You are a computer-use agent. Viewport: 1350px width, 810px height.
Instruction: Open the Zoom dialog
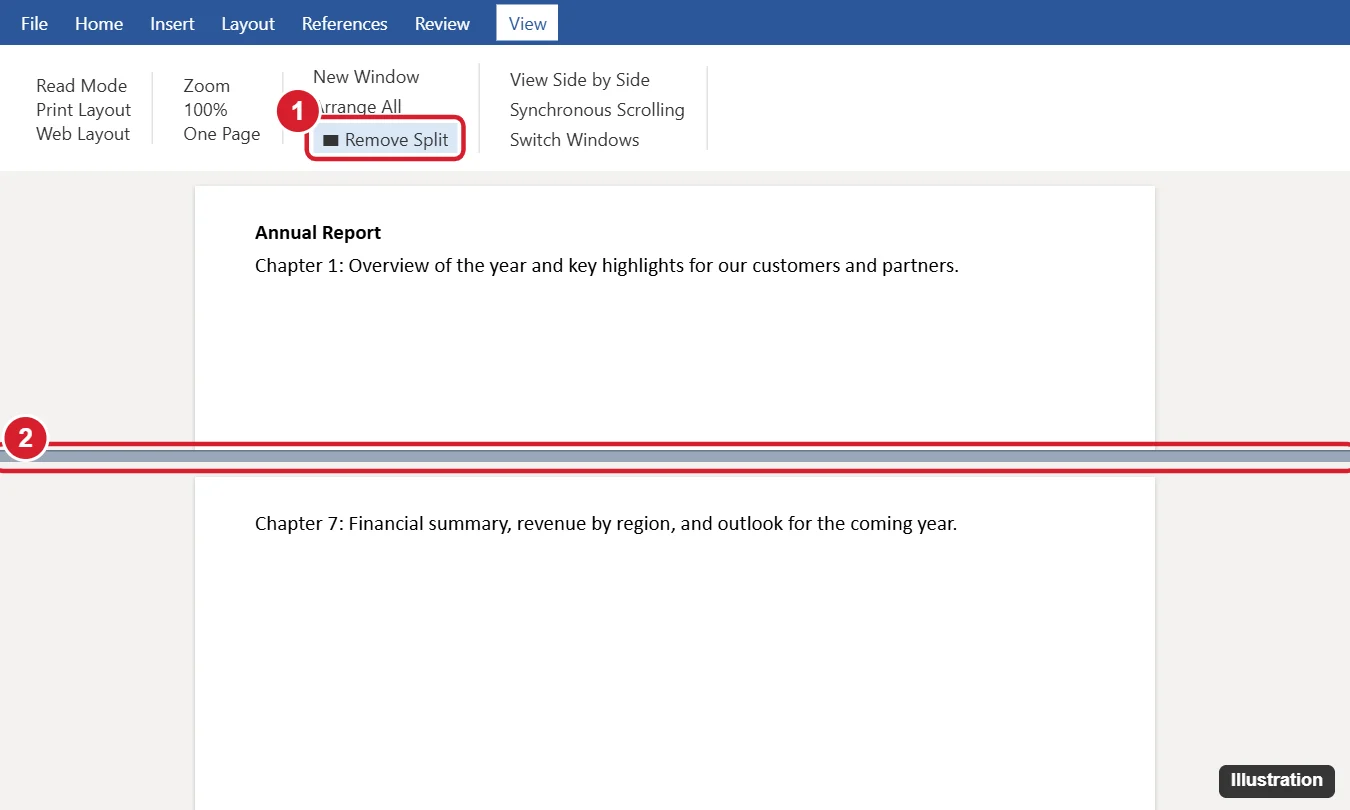pos(207,86)
